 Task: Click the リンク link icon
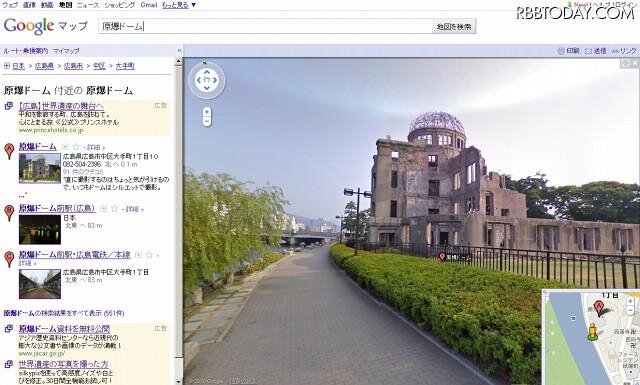point(624,51)
